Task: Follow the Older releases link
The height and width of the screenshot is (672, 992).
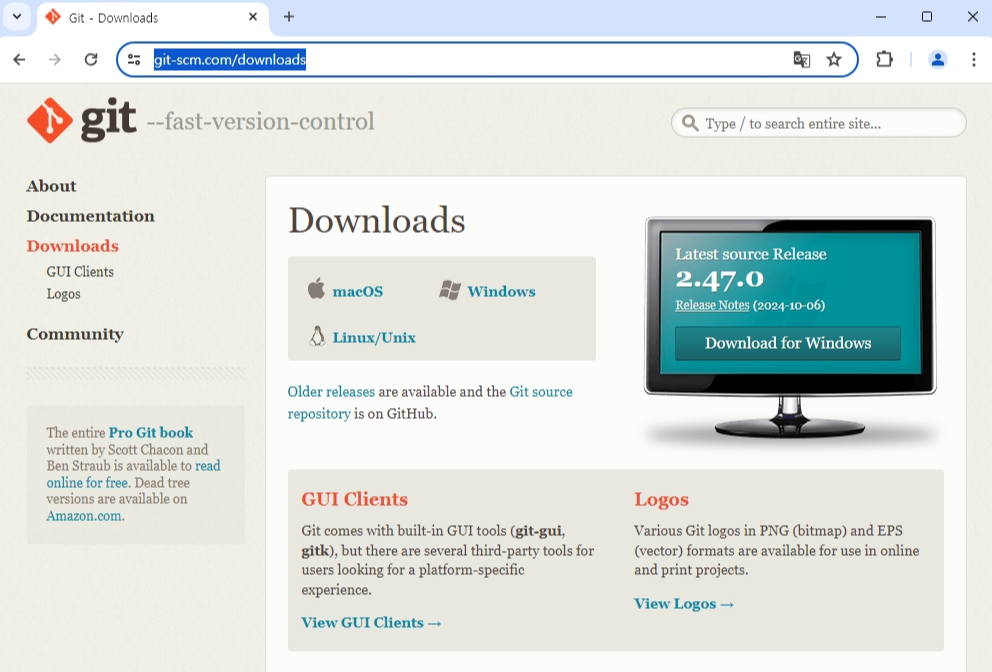Action: pos(331,392)
